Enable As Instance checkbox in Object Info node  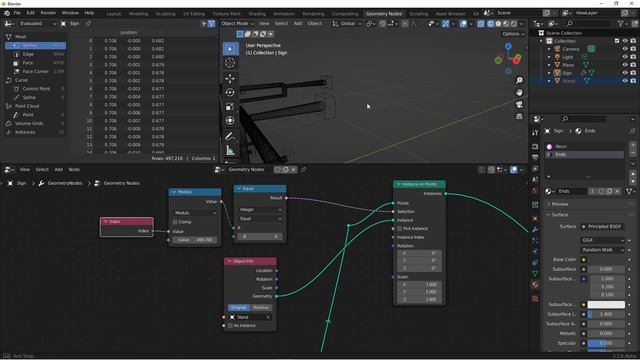pyautogui.click(x=231, y=326)
